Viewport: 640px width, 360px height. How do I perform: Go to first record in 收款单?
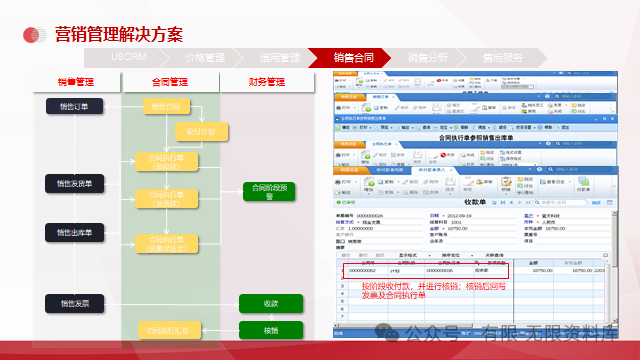point(503,202)
